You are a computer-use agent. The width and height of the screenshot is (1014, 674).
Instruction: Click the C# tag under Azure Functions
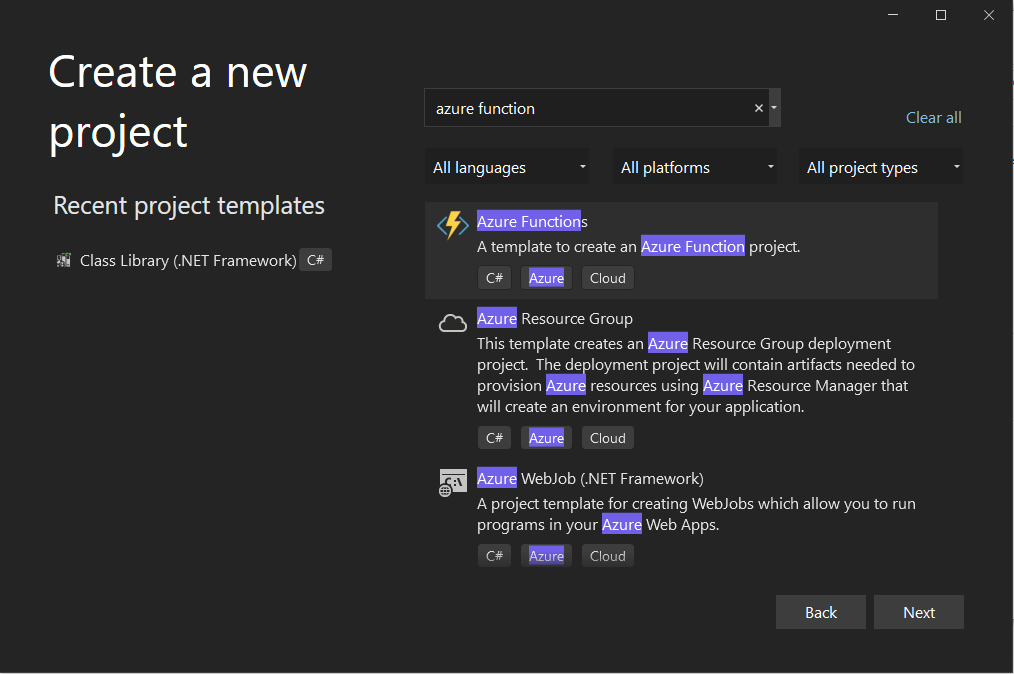(x=495, y=278)
